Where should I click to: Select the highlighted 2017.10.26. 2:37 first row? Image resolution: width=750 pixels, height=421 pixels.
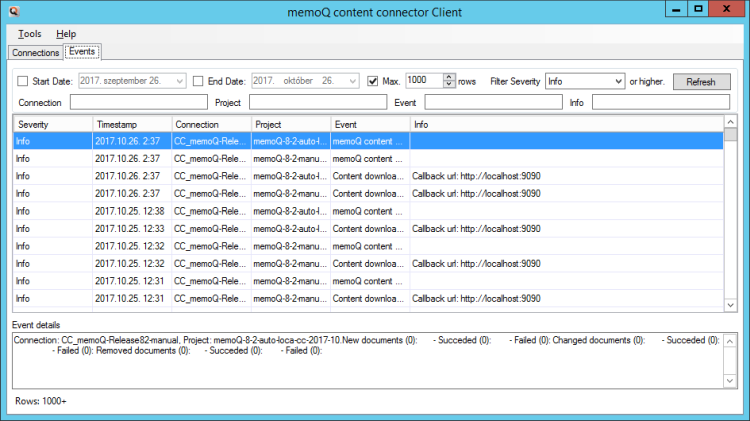point(368,141)
